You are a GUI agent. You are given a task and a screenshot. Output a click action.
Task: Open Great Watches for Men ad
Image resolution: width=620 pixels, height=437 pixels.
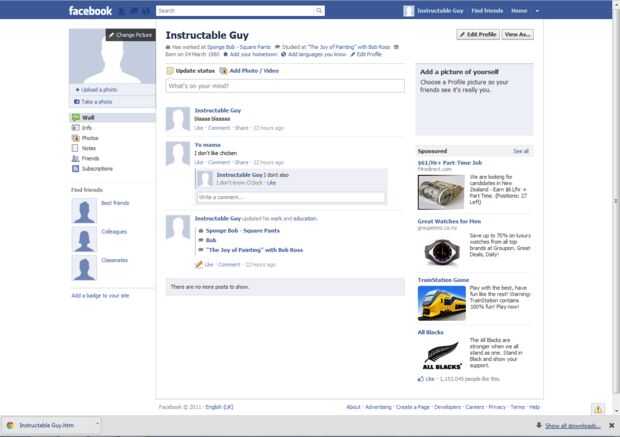pos(449,221)
